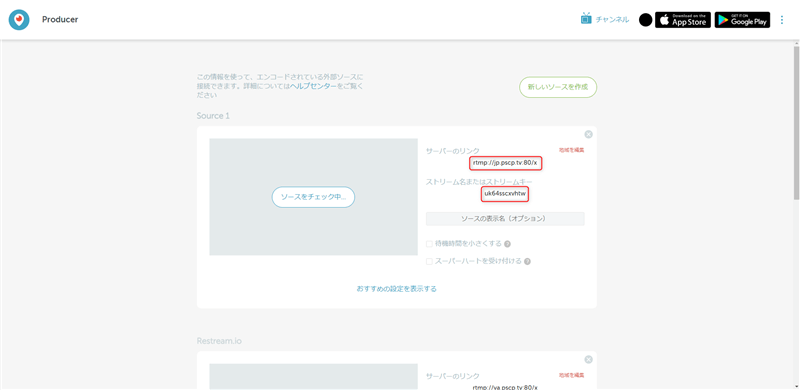
Task: Select Restream.io server URL rtmp://va.pscp.tv:80/x
Action: coord(505,387)
